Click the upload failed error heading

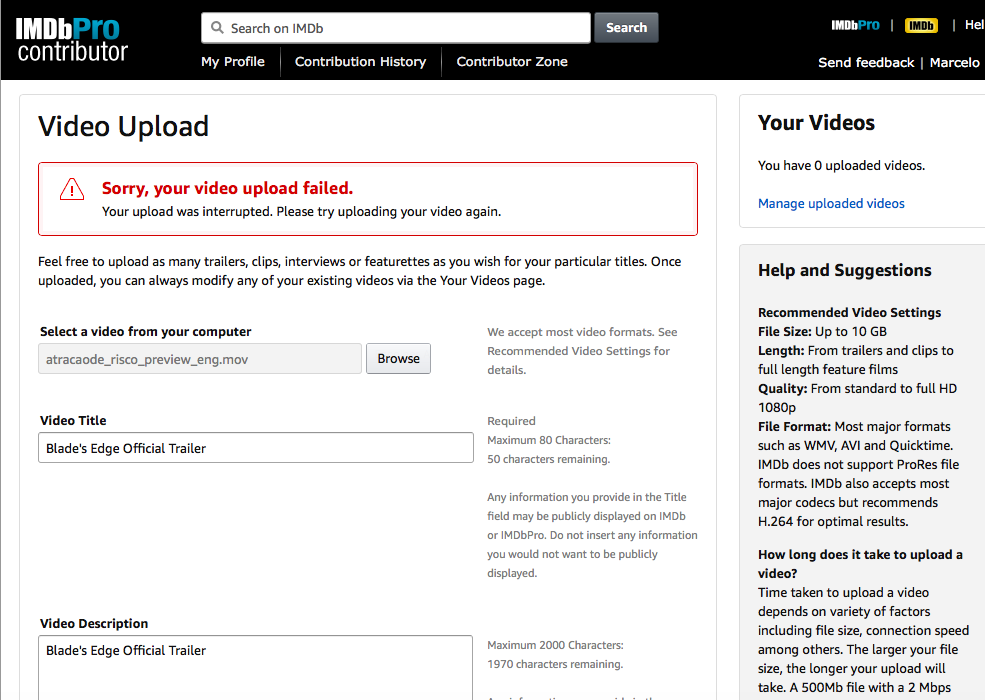tap(227, 188)
